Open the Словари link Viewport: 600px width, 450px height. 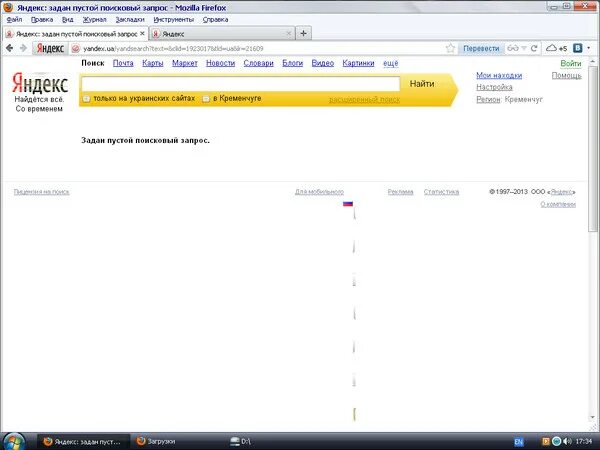point(258,63)
